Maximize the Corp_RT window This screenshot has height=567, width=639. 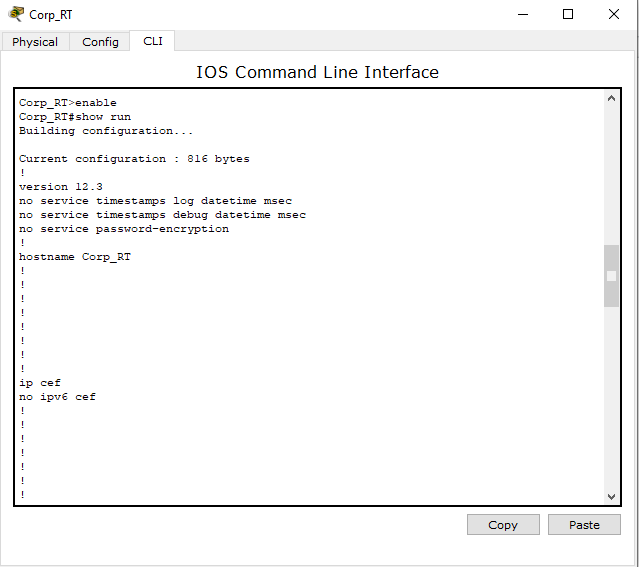(x=568, y=14)
